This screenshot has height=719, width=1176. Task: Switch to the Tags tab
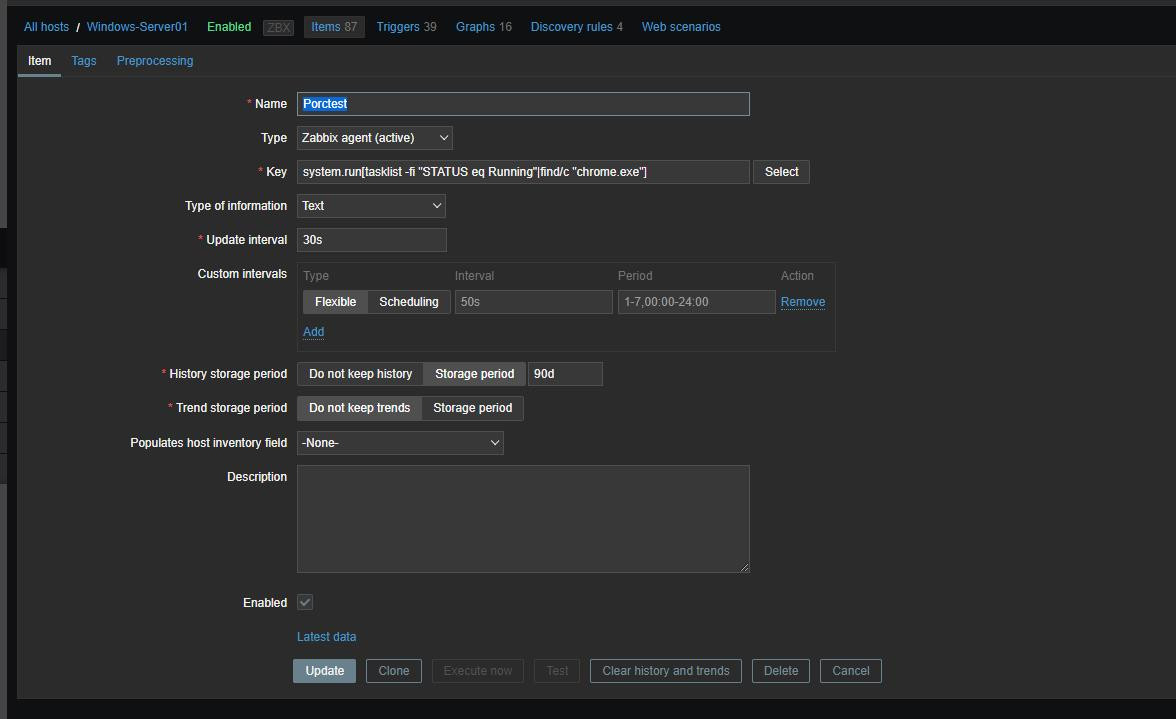[84, 61]
